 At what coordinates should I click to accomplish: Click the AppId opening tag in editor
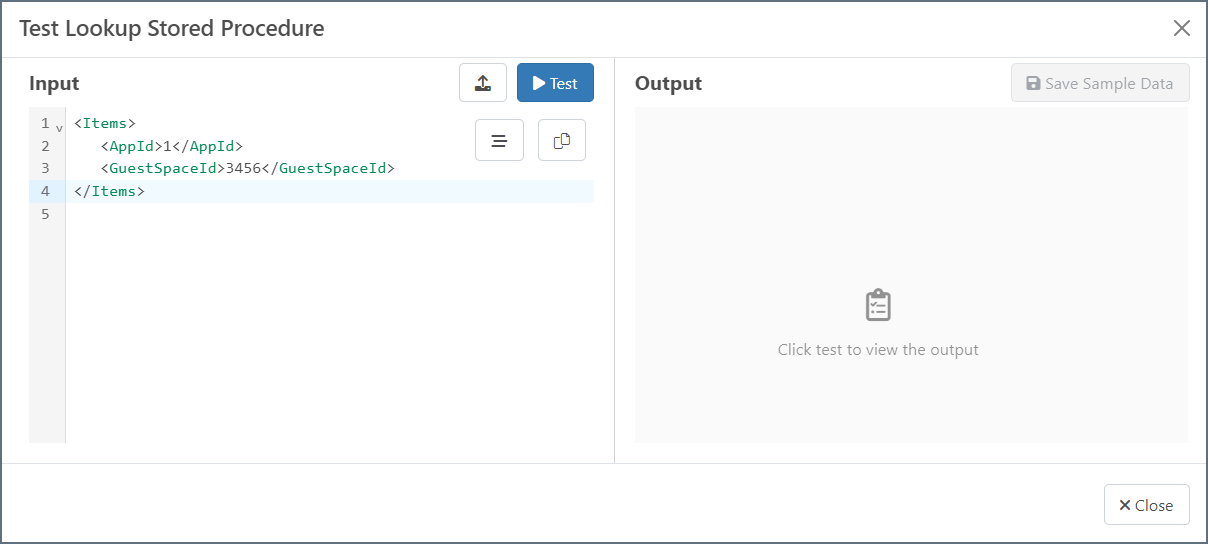coord(131,146)
